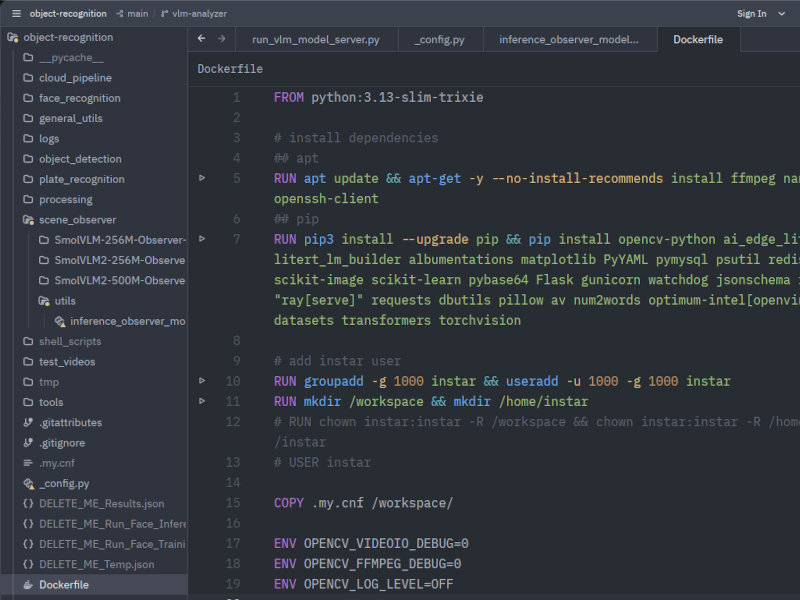Switch branch via main label

(133, 14)
